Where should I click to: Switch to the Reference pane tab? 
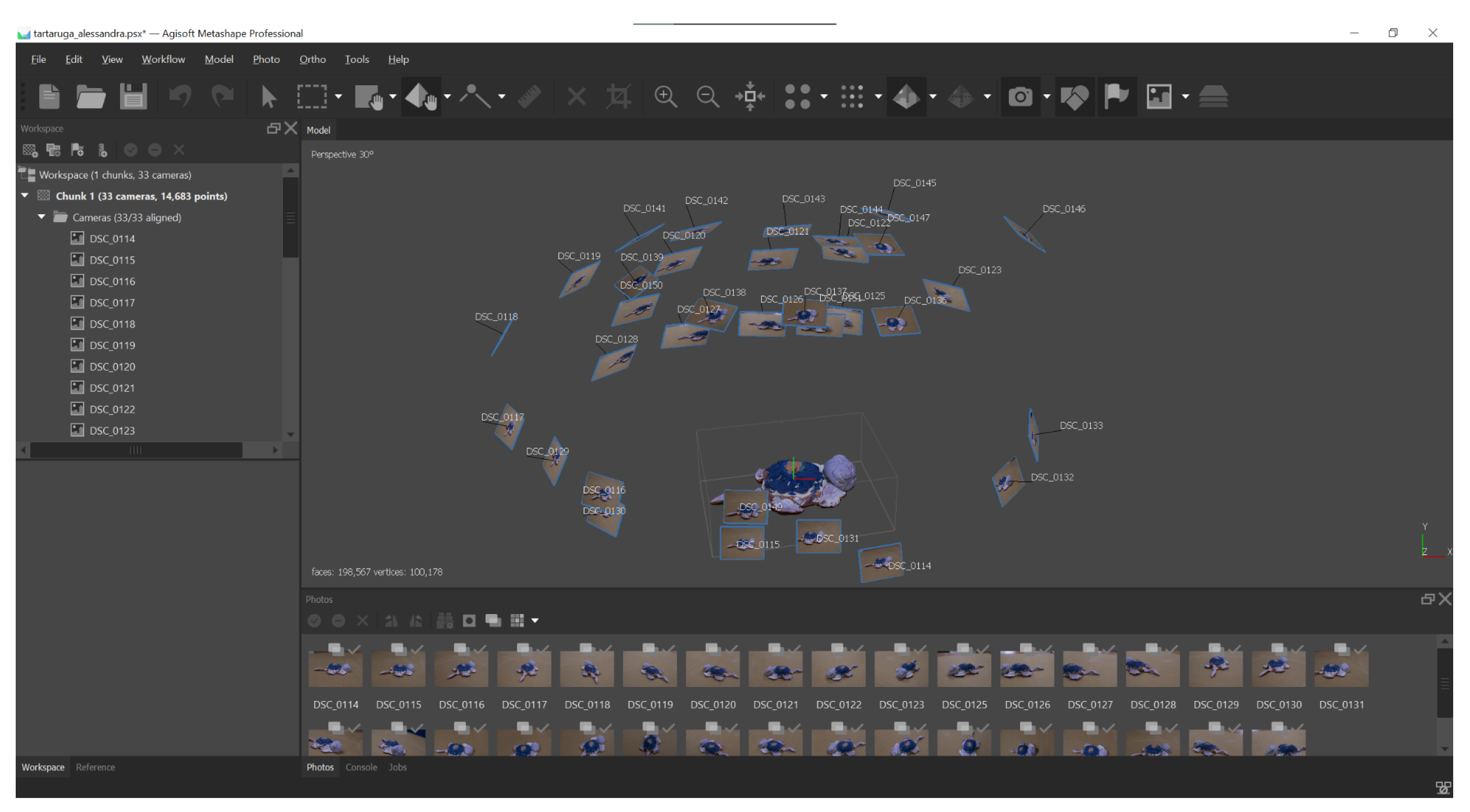pyautogui.click(x=95, y=767)
